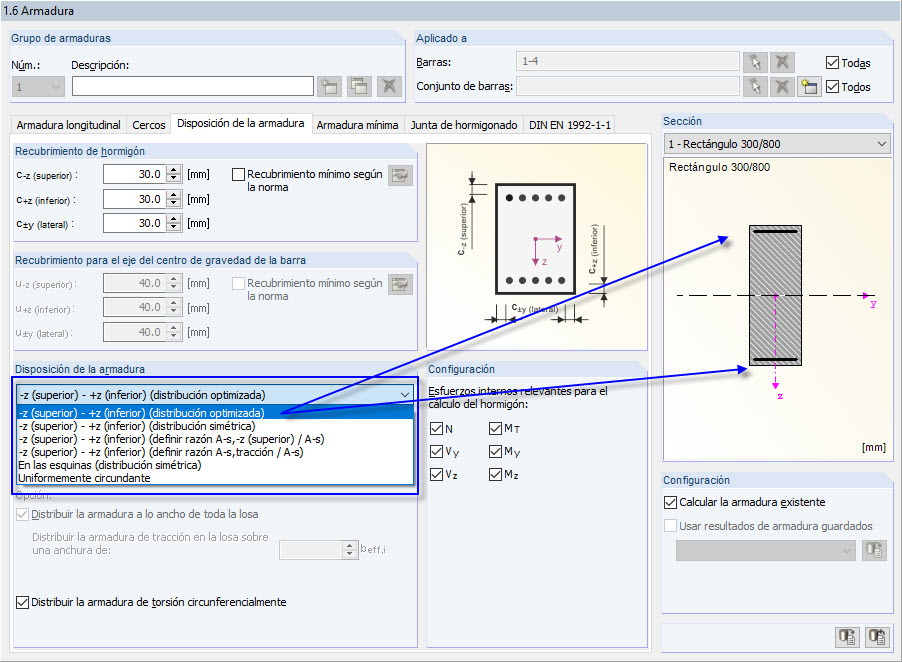The width and height of the screenshot is (902, 662).
Task: Open the Núm. group number dropdown
Action: click(x=38, y=87)
